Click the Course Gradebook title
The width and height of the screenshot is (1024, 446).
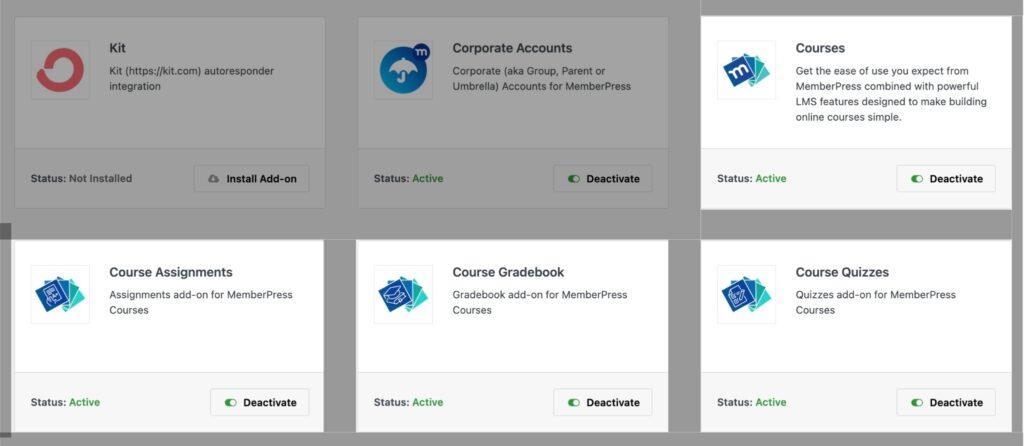click(508, 272)
